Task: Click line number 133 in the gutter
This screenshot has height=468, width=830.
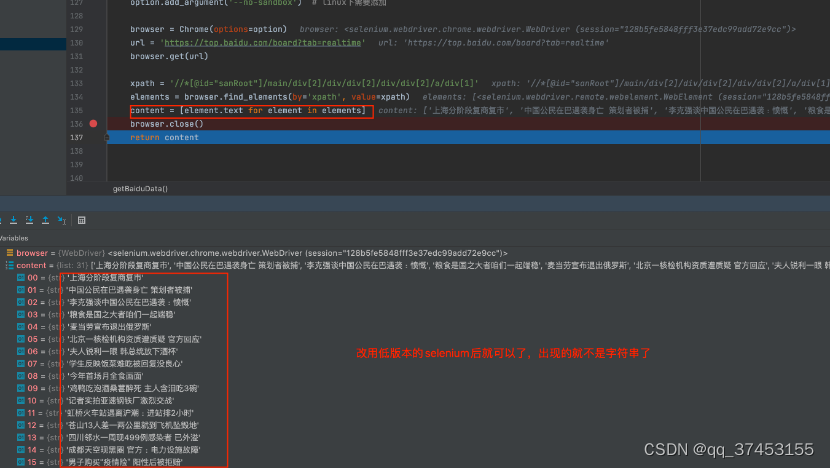Action: (x=76, y=83)
